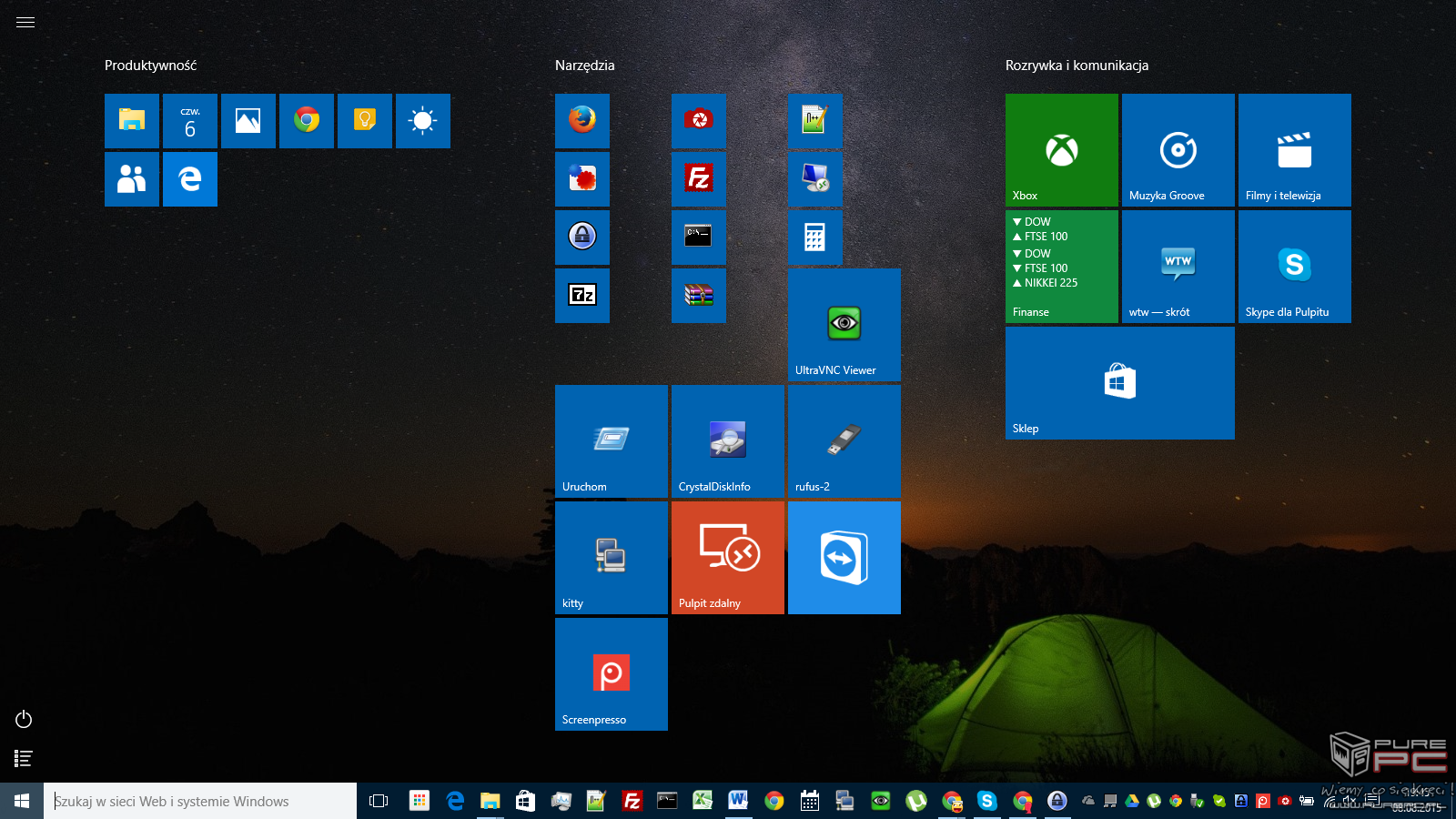
Task: Open Notepad++ from the taskbar
Action: tap(596, 801)
